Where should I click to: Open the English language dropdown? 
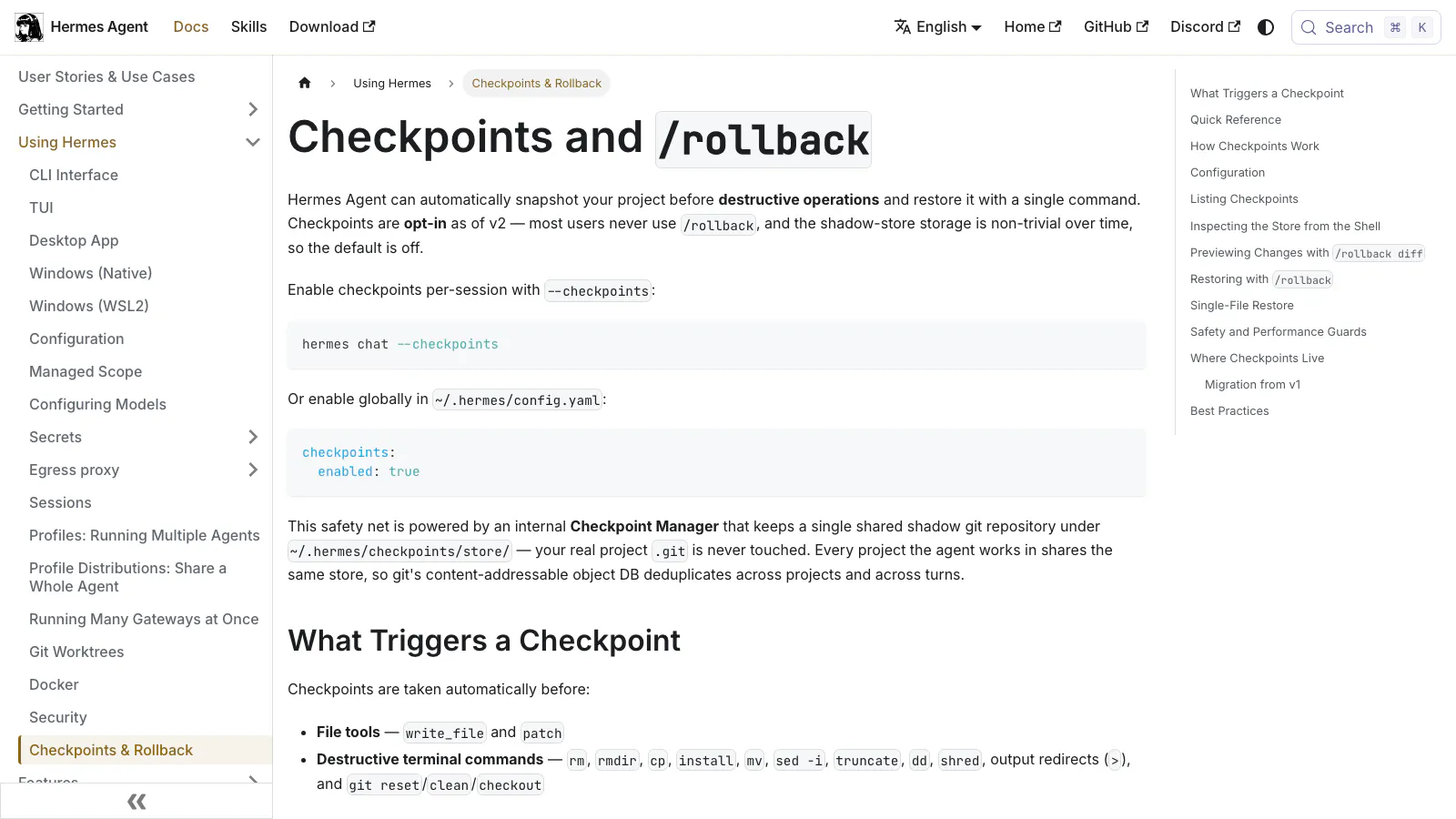[x=938, y=27]
